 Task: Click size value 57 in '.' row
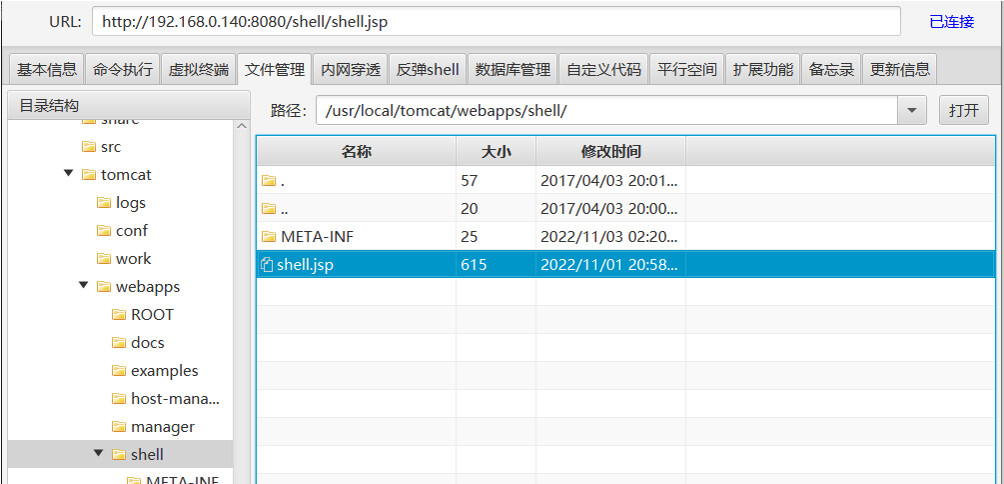[469, 181]
